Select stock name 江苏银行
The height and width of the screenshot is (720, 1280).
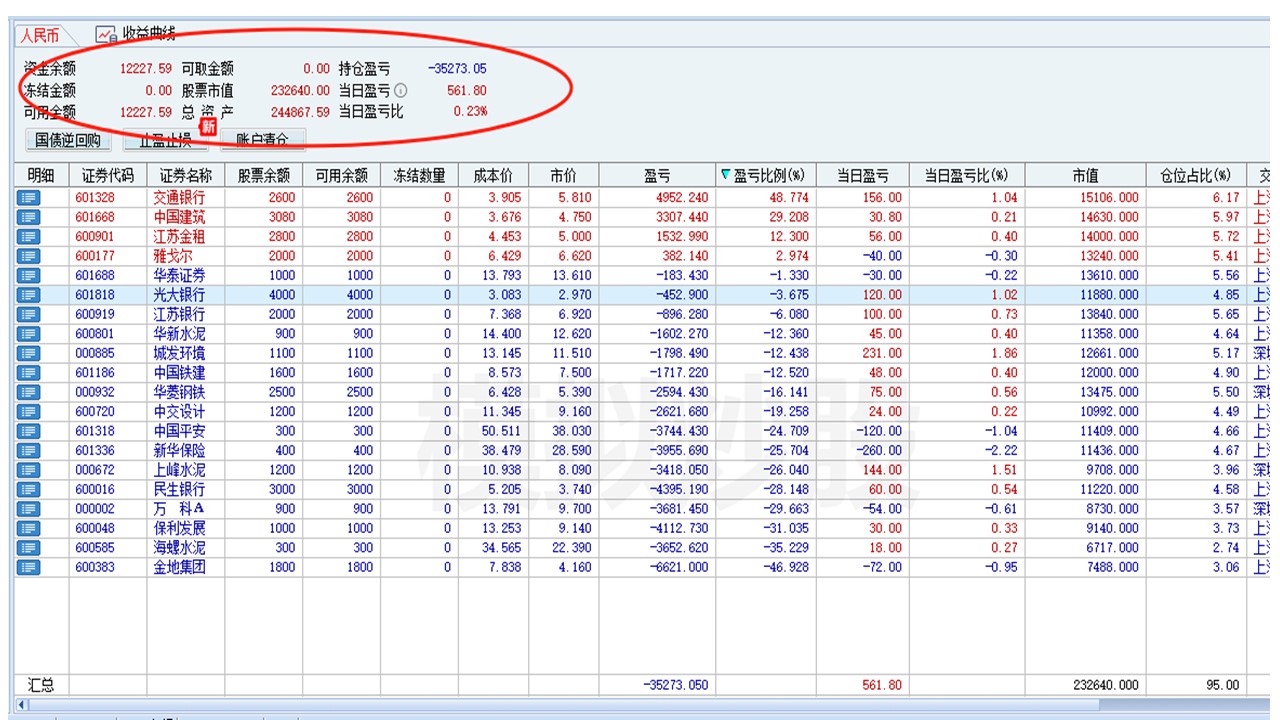point(179,314)
